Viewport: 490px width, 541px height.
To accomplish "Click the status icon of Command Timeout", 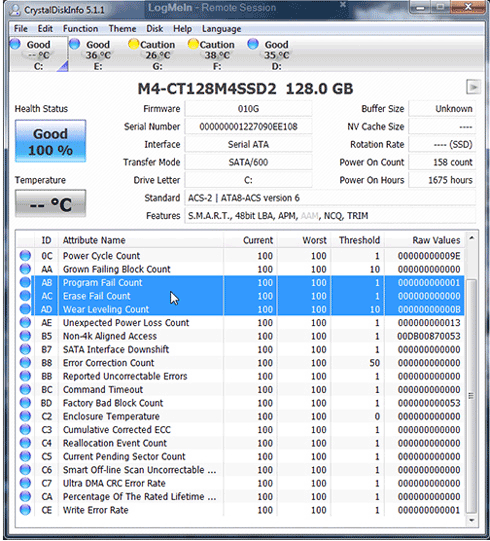I will (25, 390).
